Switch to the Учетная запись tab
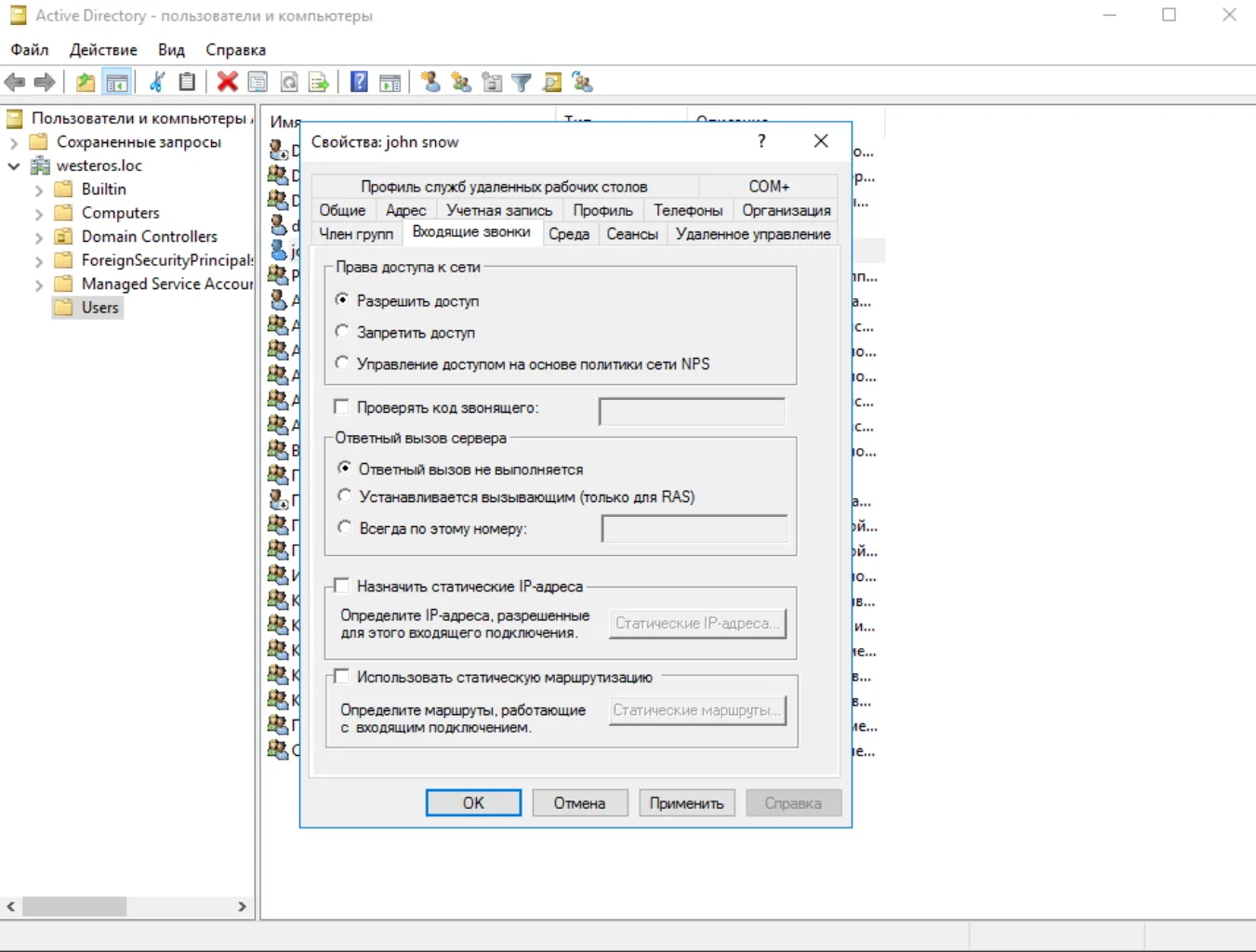1256x952 pixels. pos(499,210)
